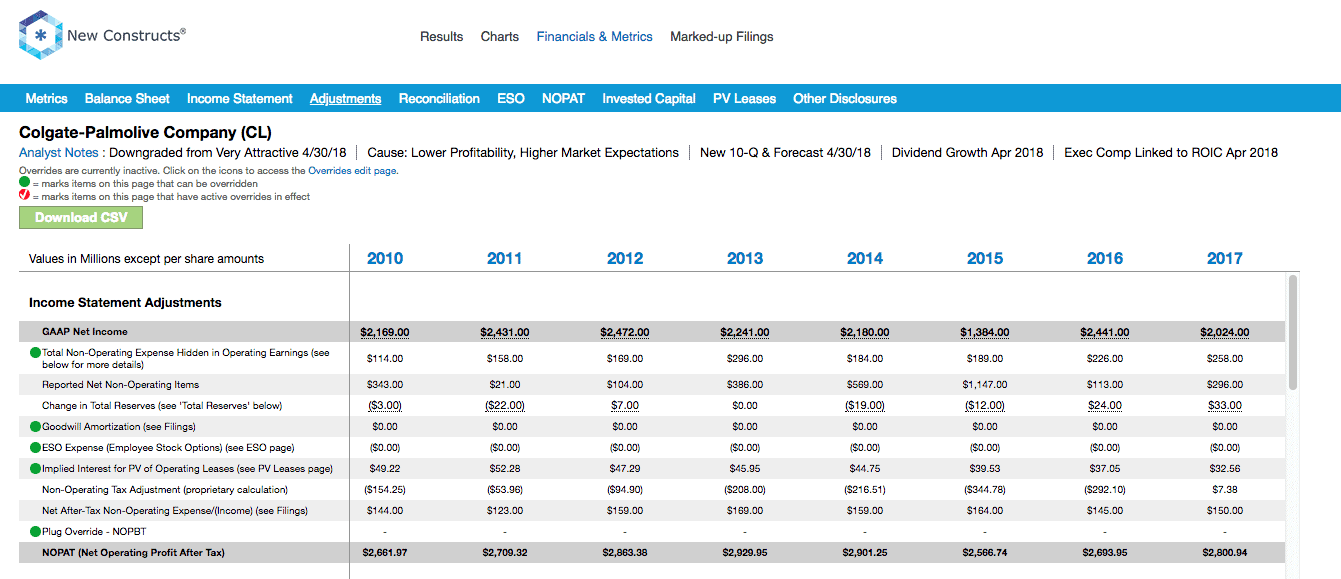Click red checkmark icon in overrides legend

click(24, 196)
